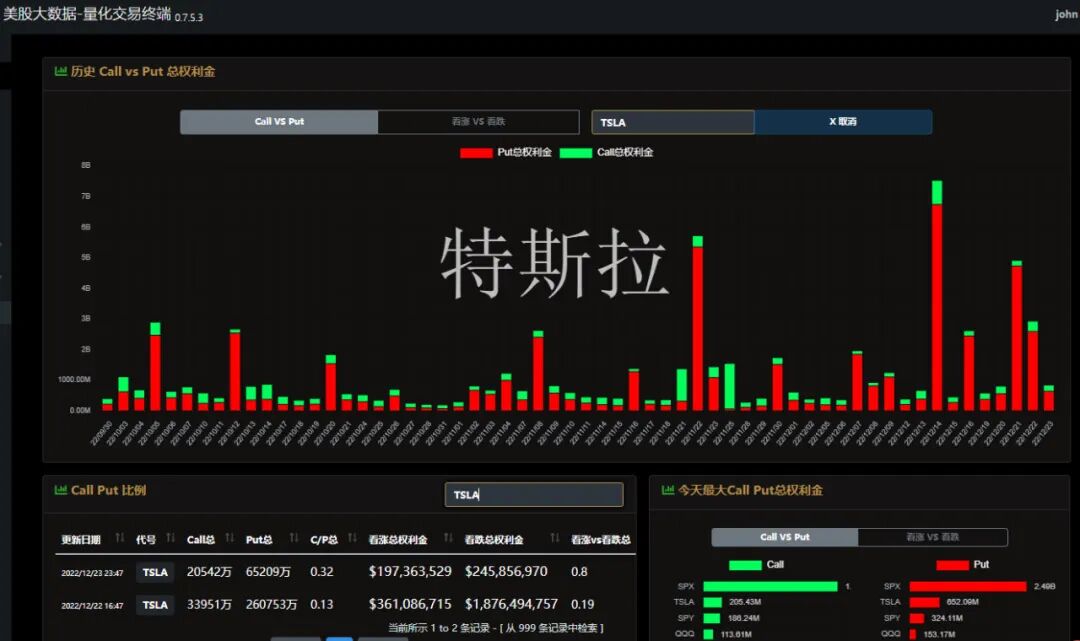Focus the TSLA search box in Call Put 比例
This screenshot has width=1080, height=641.
534,494
